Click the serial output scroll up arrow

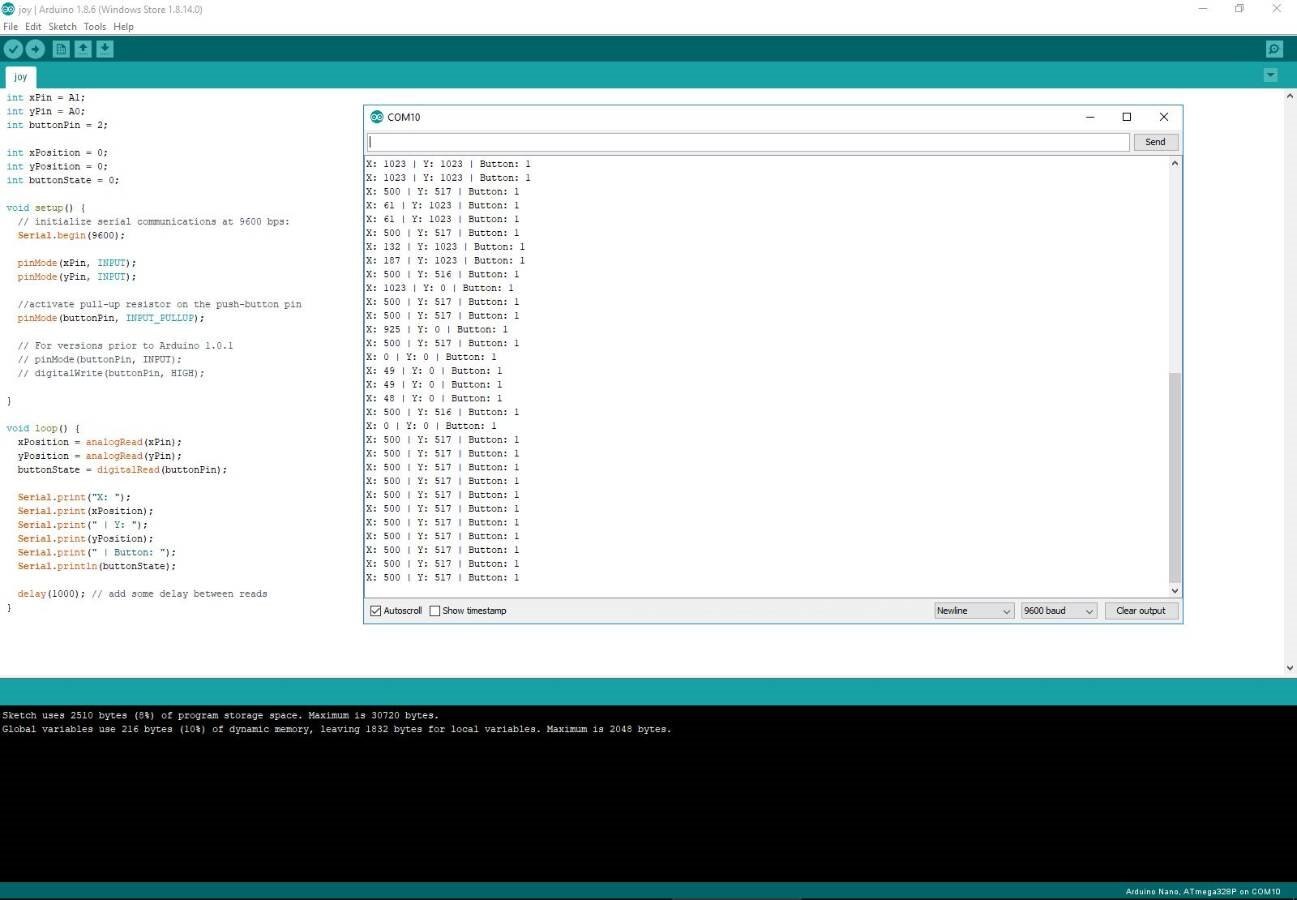(1175, 163)
